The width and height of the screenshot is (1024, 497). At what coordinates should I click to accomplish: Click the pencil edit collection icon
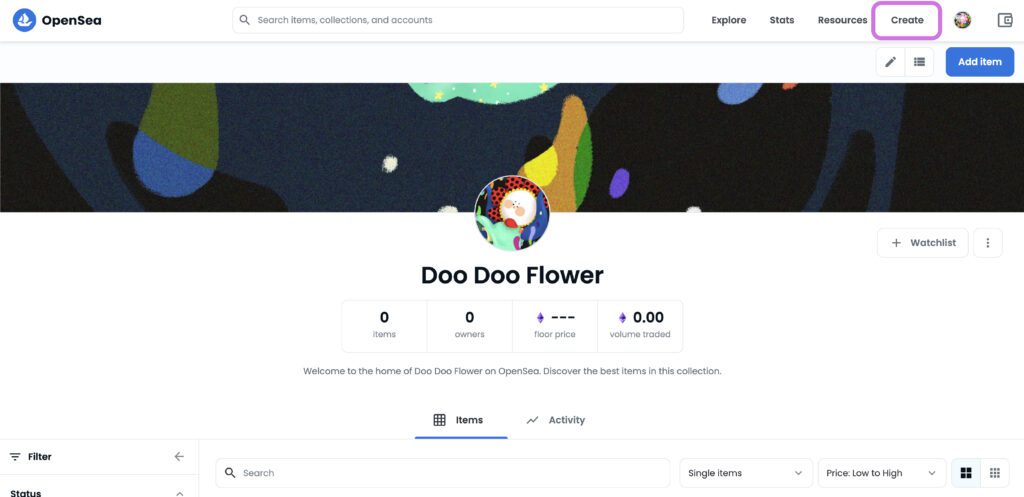(x=890, y=62)
